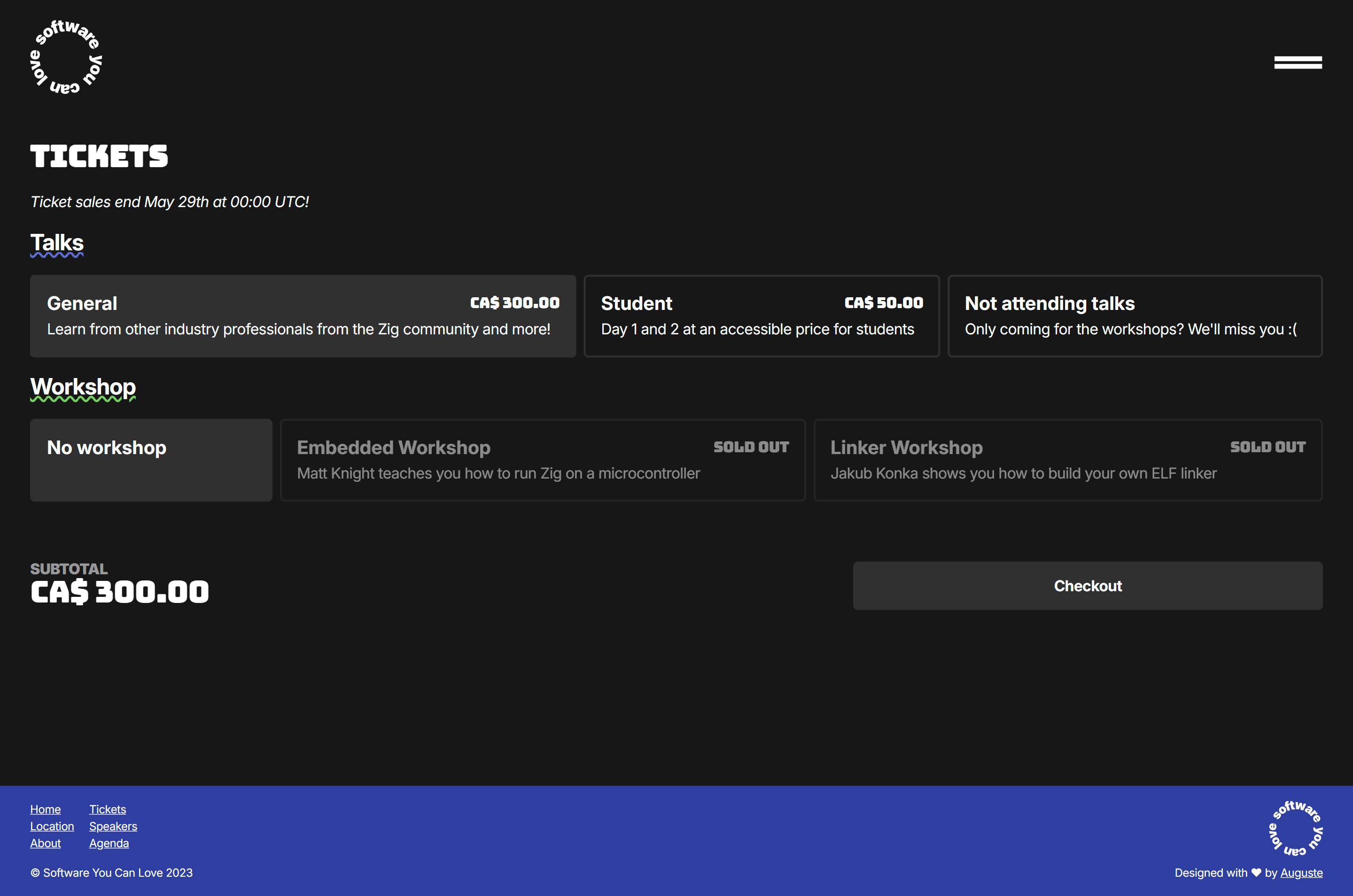
Task: Click the Embedded Workshop SOLD OUT label
Action: pyautogui.click(x=751, y=447)
